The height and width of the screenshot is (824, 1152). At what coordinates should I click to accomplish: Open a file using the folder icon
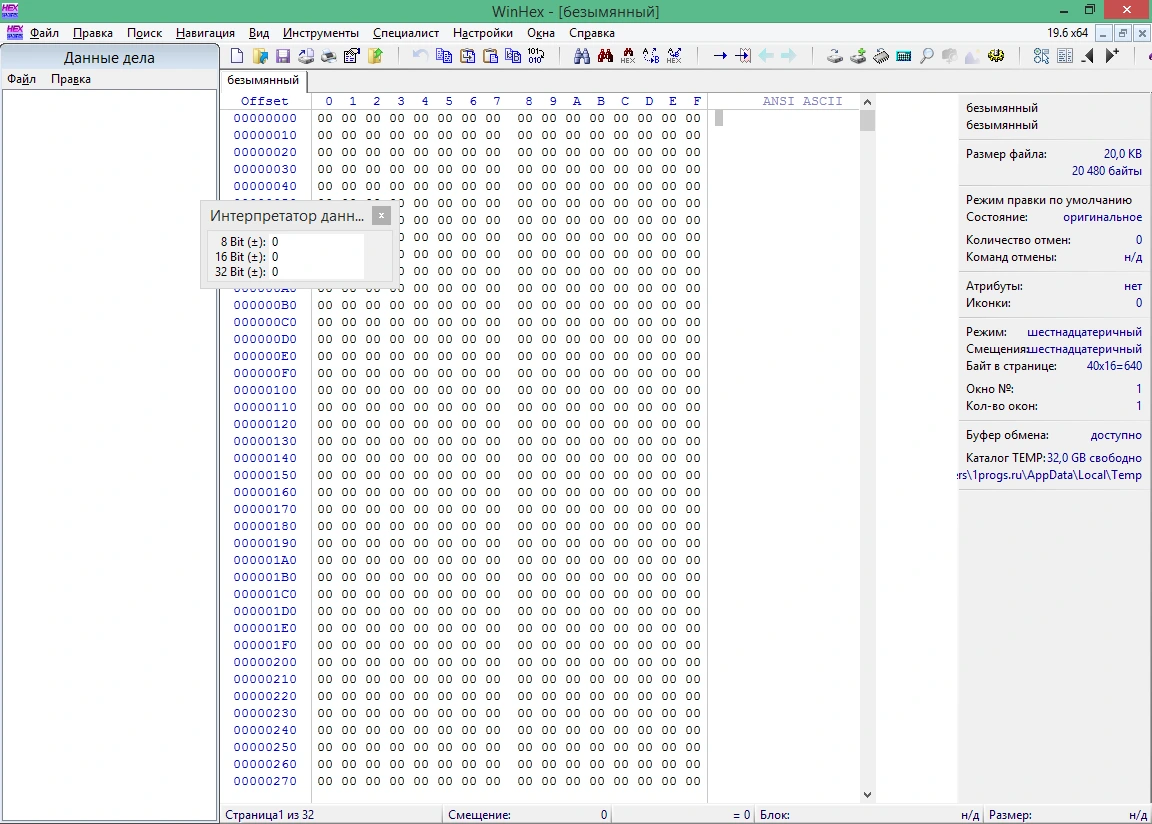click(260, 56)
